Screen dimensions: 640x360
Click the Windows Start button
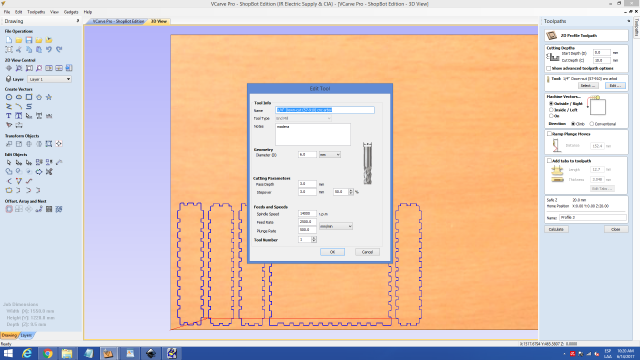click(8, 353)
